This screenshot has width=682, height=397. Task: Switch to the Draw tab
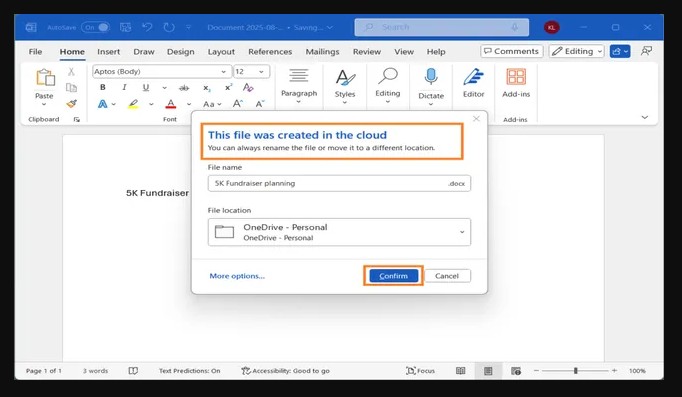coord(144,52)
